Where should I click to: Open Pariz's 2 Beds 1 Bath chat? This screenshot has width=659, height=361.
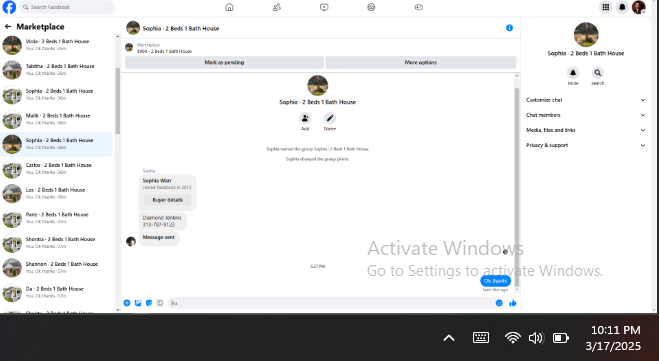point(56,218)
